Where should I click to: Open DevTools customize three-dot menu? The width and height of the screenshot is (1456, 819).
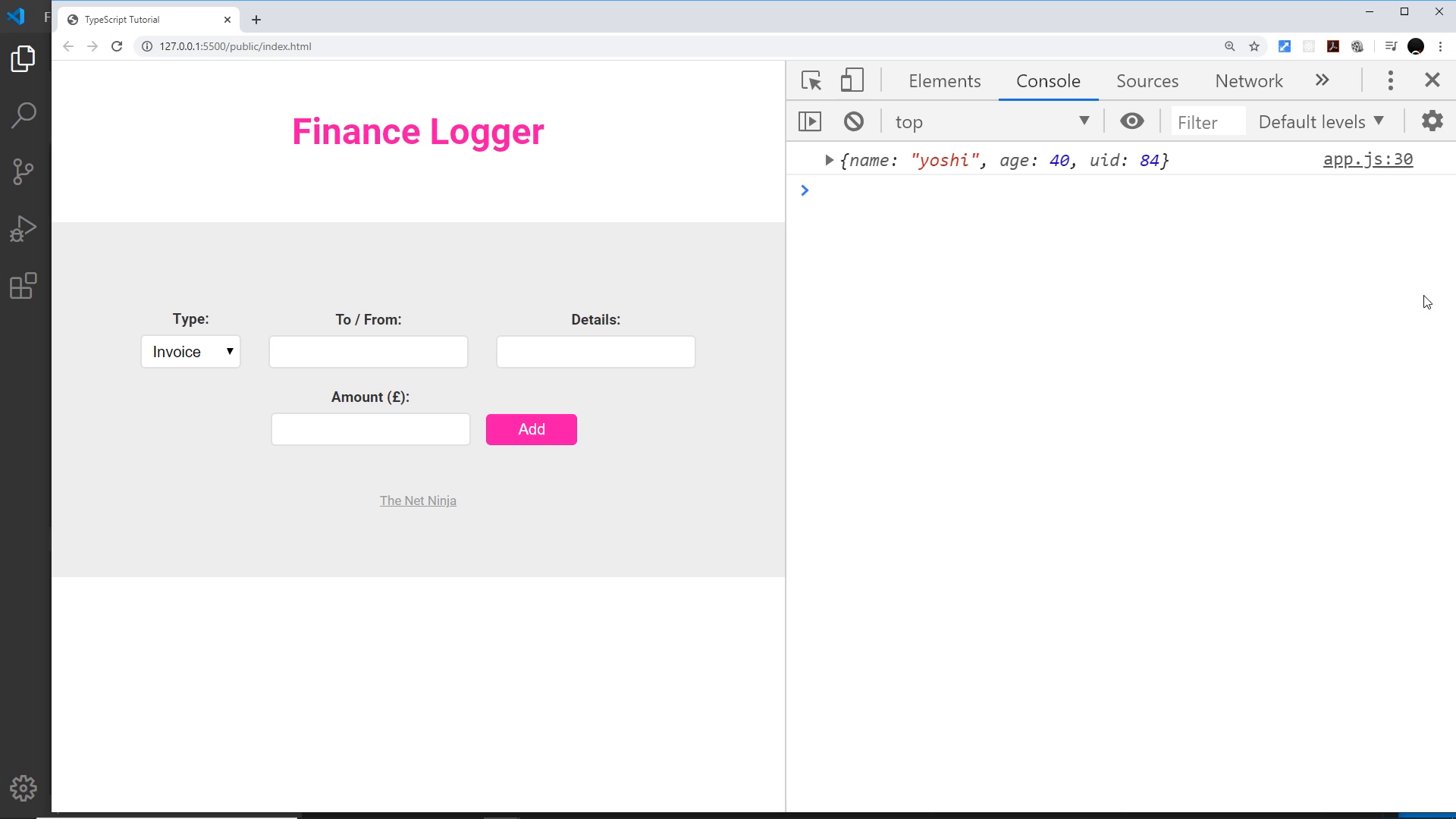click(1391, 80)
